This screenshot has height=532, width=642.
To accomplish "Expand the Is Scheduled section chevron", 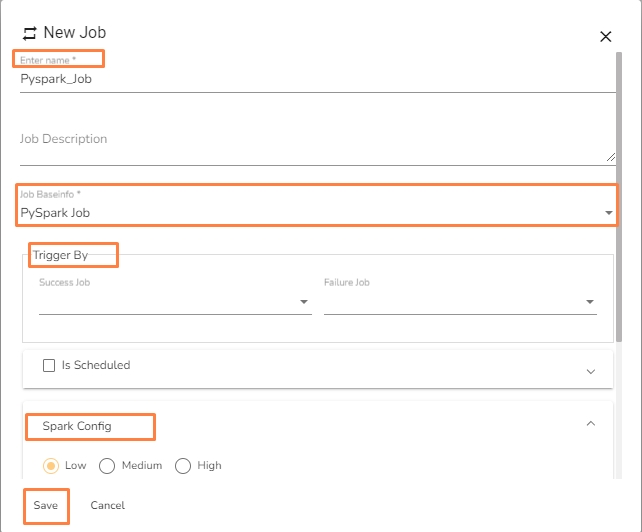I will pos(590,370).
